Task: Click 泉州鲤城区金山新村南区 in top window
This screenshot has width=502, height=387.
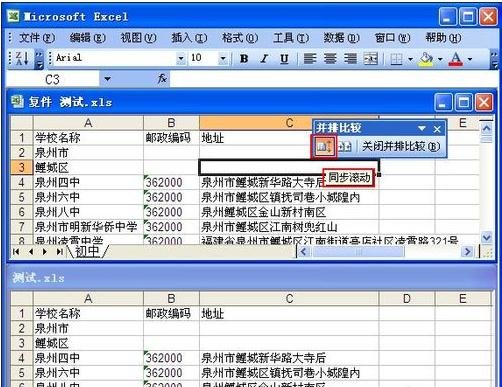Action: click(289, 212)
